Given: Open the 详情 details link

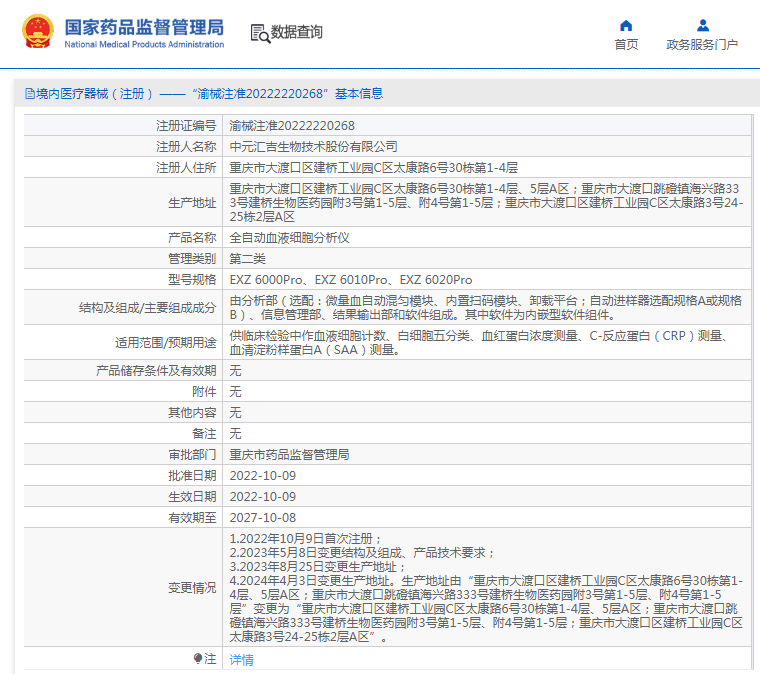Looking at the screenshot, I should pyautogui.click(x=241, y=659).
